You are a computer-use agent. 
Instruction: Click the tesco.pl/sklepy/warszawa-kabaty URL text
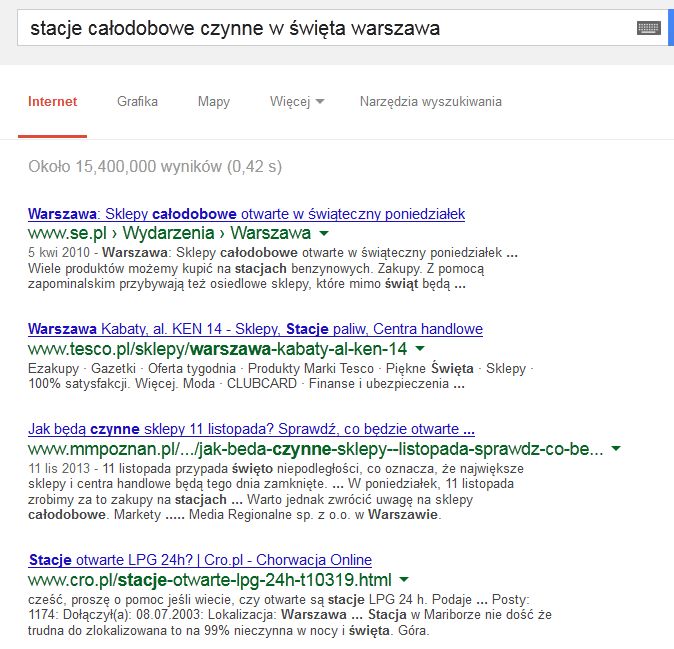[218, 349]
